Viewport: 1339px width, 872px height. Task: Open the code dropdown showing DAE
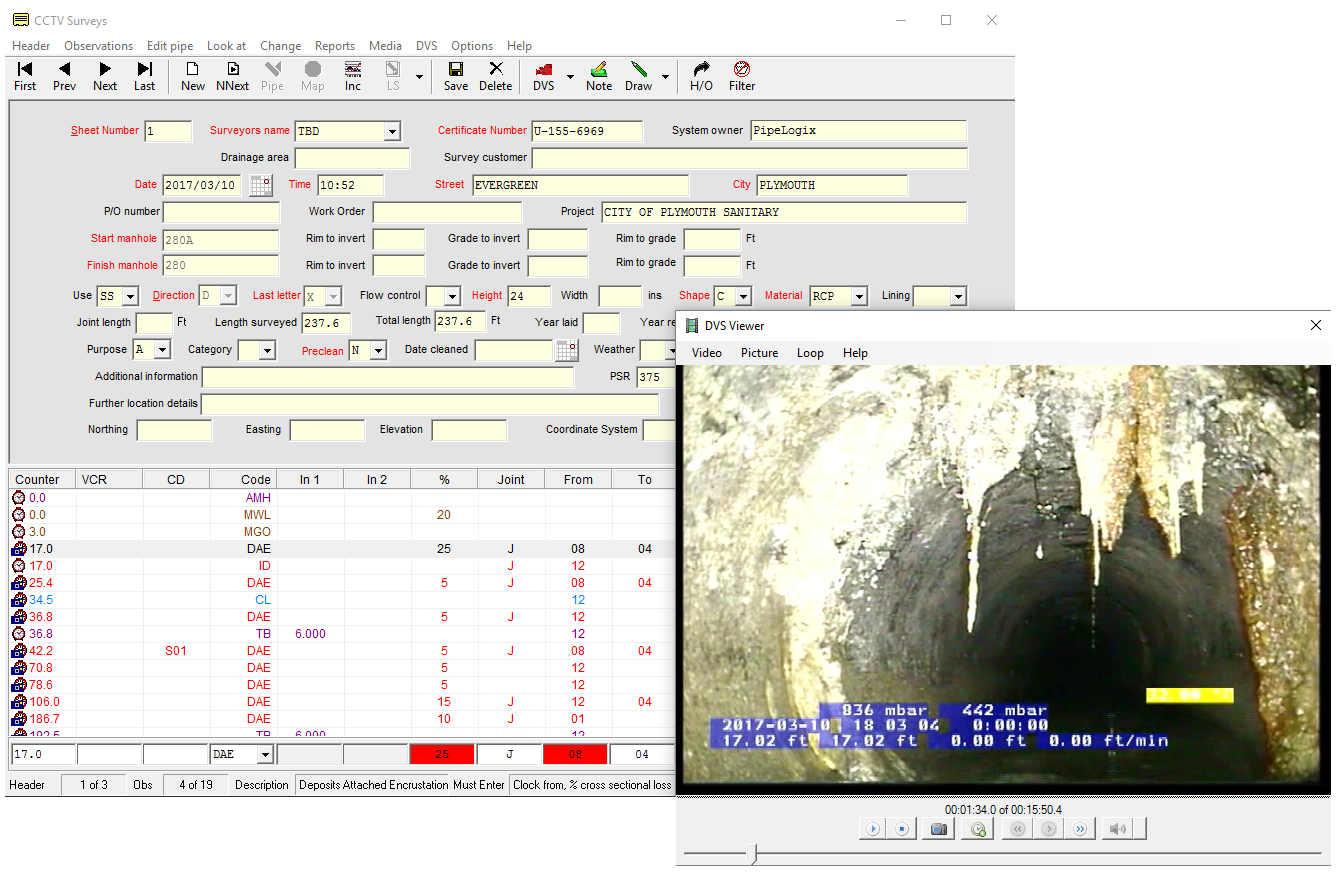tap(266, 755)
